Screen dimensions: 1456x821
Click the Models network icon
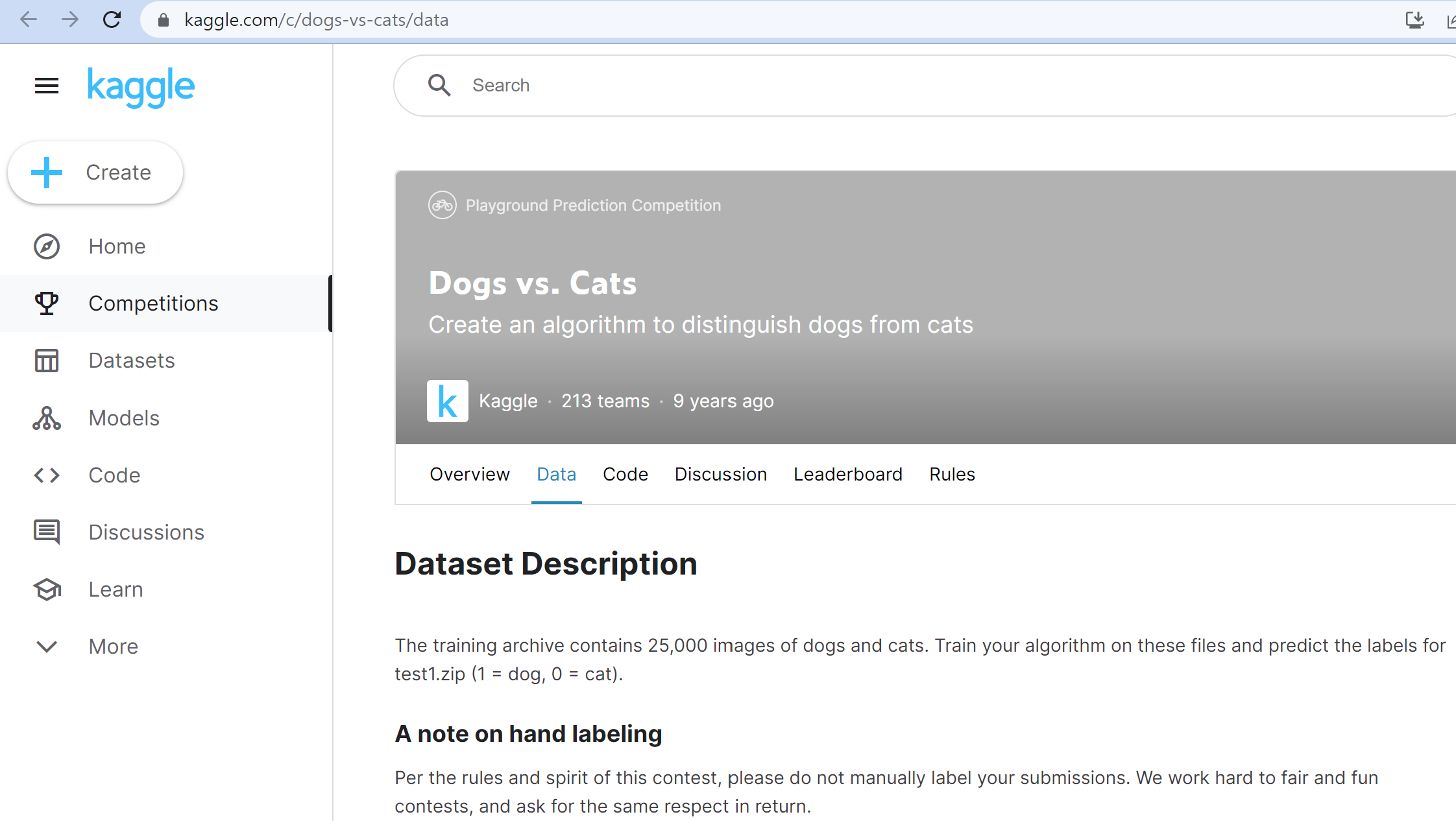(47, 418)
